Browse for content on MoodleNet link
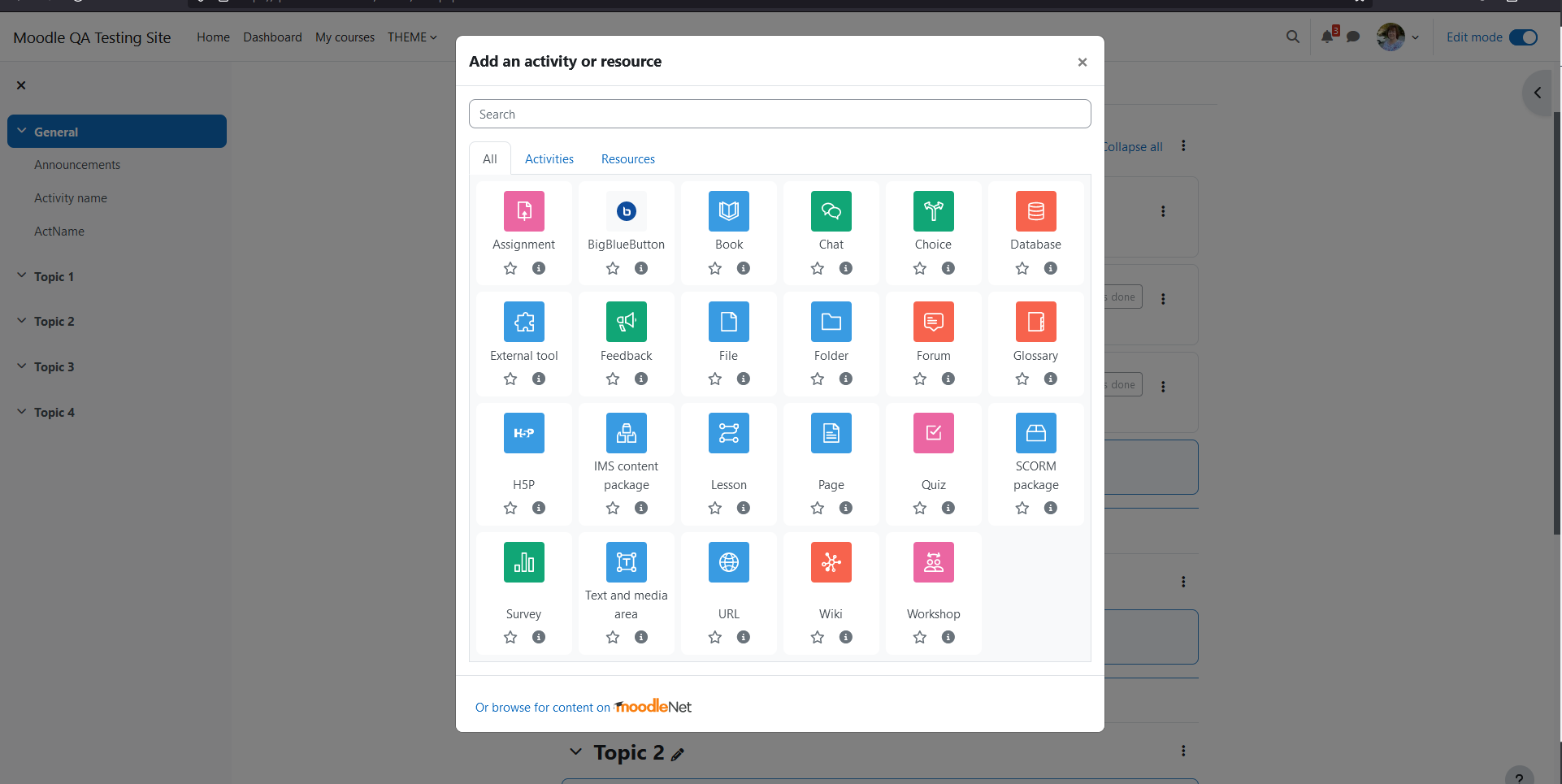1562x784 pixels. click(583, 707)
